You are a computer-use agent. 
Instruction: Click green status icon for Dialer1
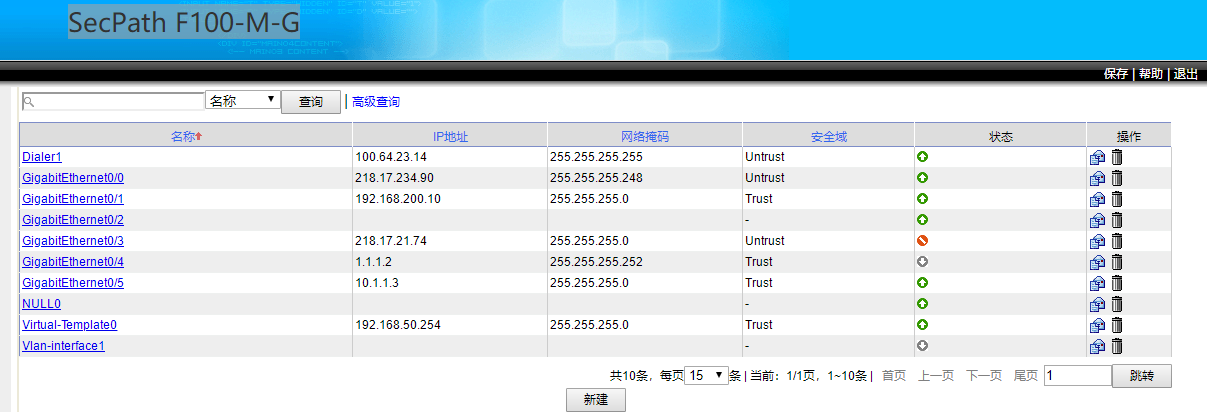click(923, 156)
